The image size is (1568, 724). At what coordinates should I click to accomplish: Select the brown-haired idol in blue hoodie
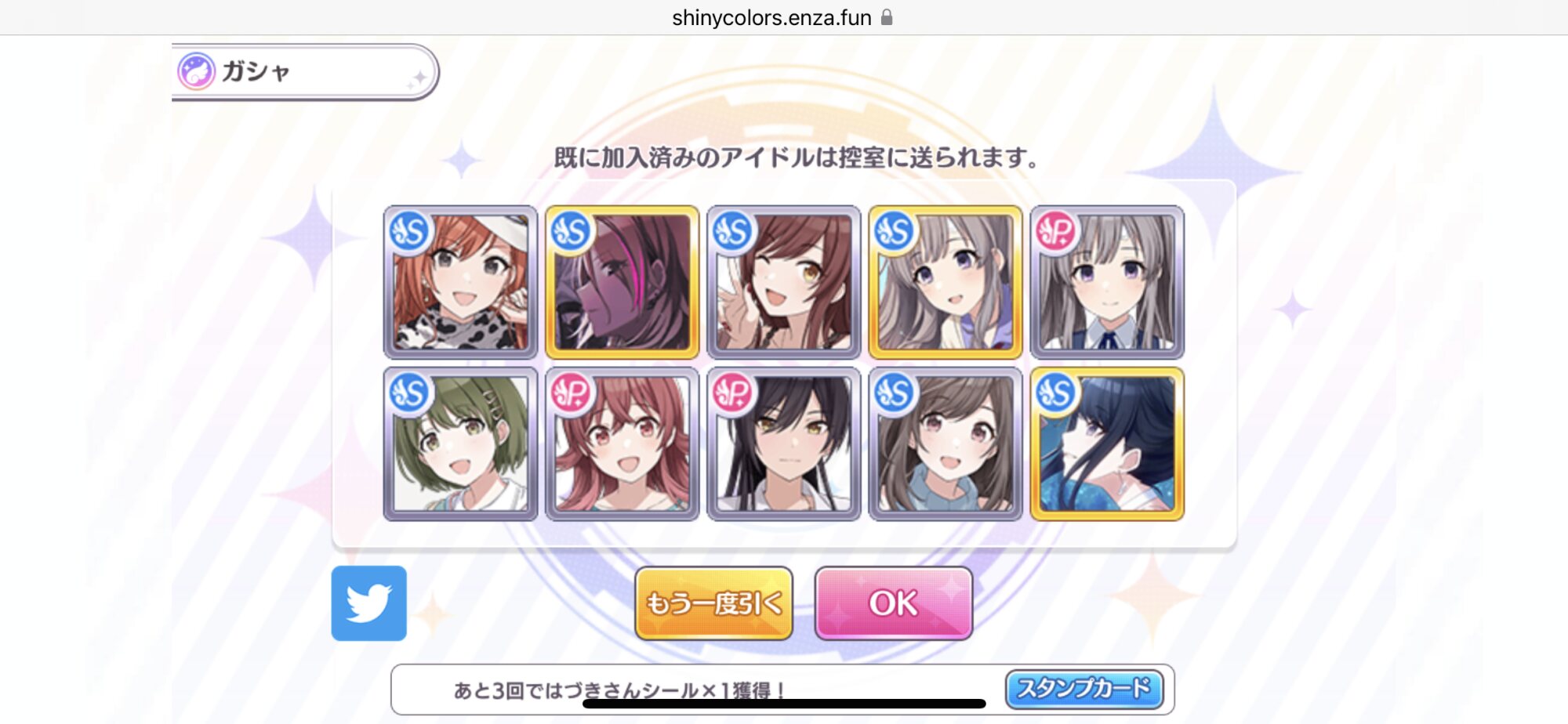point(945,443)
